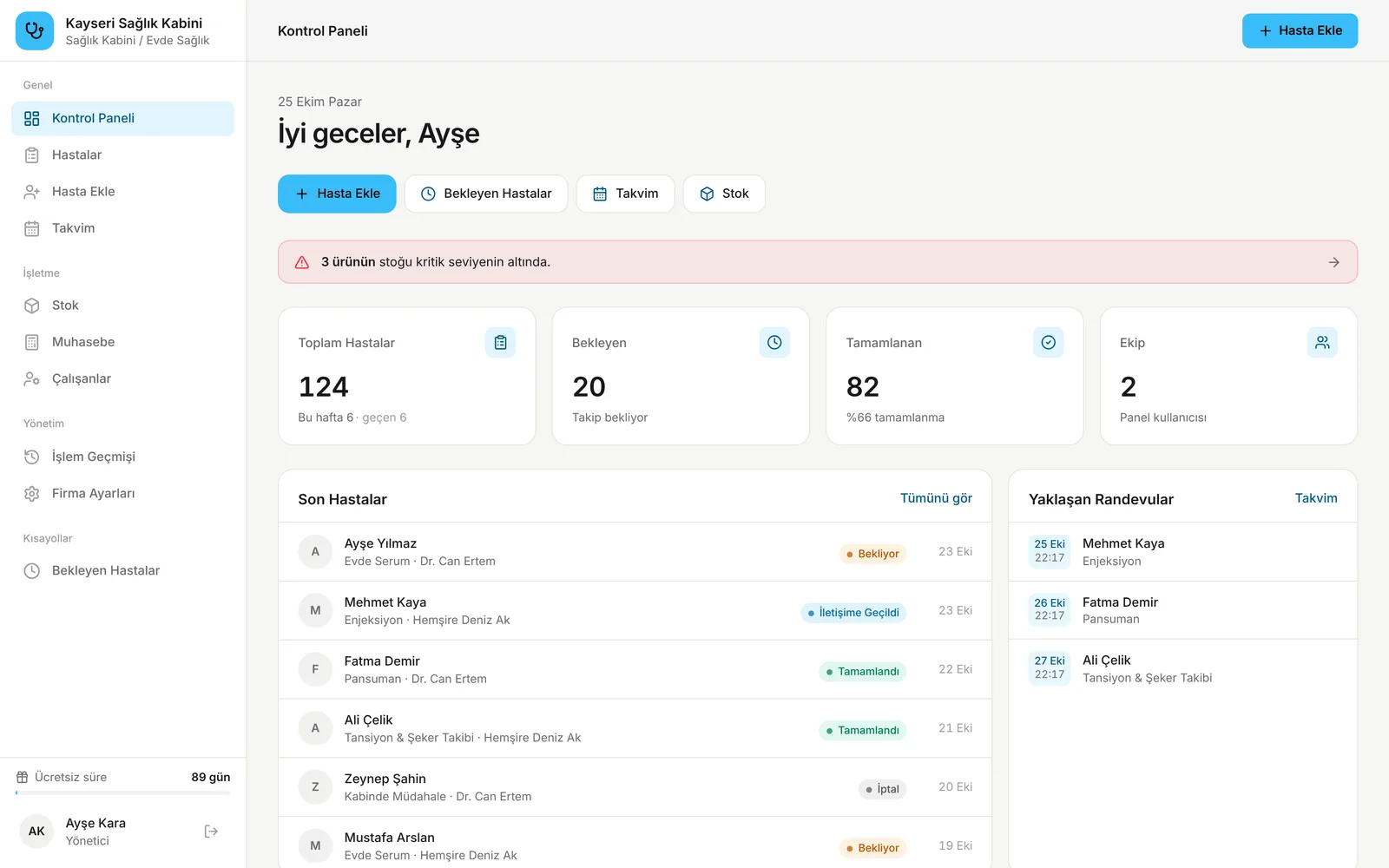Click the arrow icon on the stock warning banner
1389x868 pixels.
1333,262
